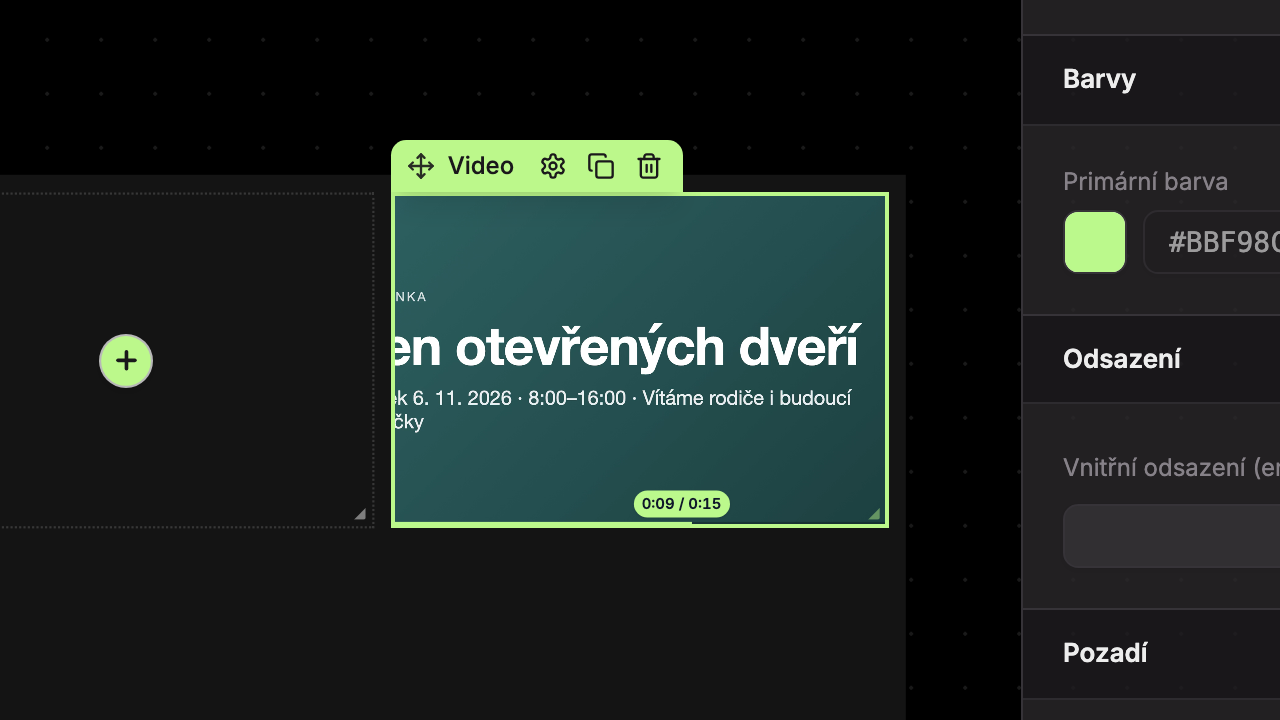This screenshot has width=1280, height=720.
Task: Collapse the Barvy section
Action: point(1151,80)
